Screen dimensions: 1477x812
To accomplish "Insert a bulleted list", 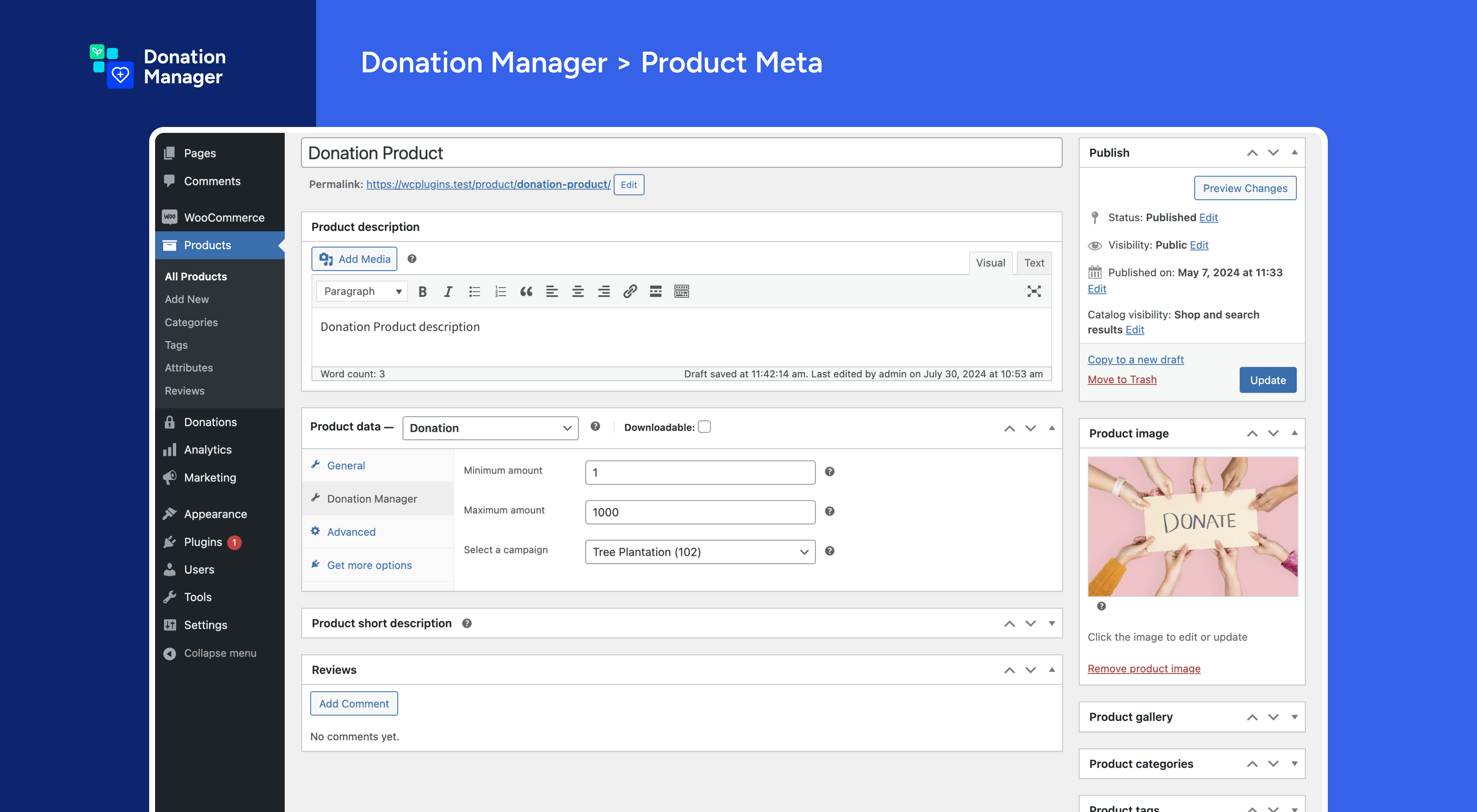I will (474, 292).
